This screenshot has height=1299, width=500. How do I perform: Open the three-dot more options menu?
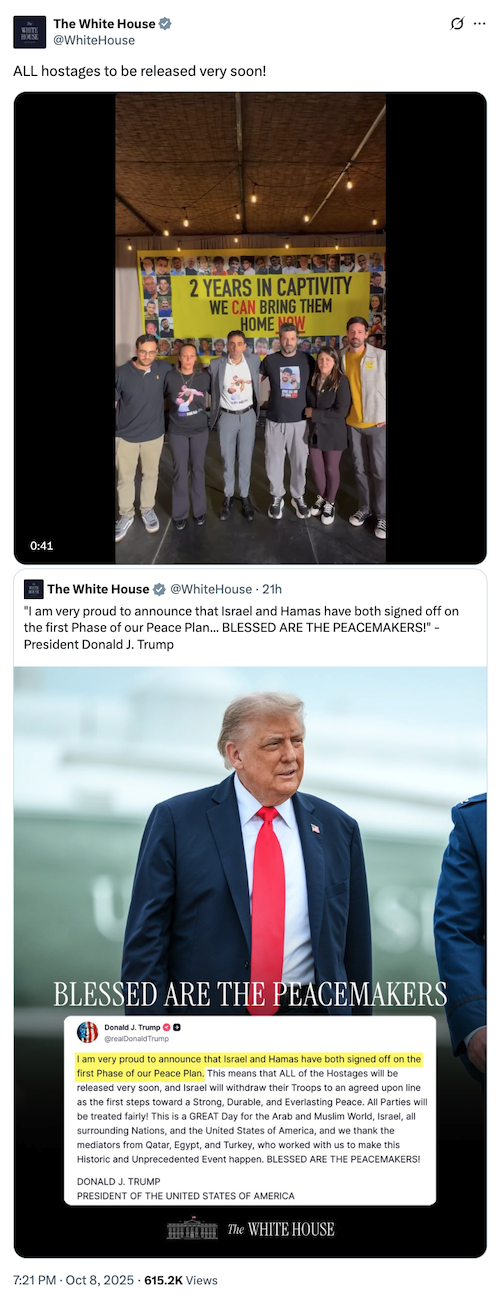(x=479, y=23)
